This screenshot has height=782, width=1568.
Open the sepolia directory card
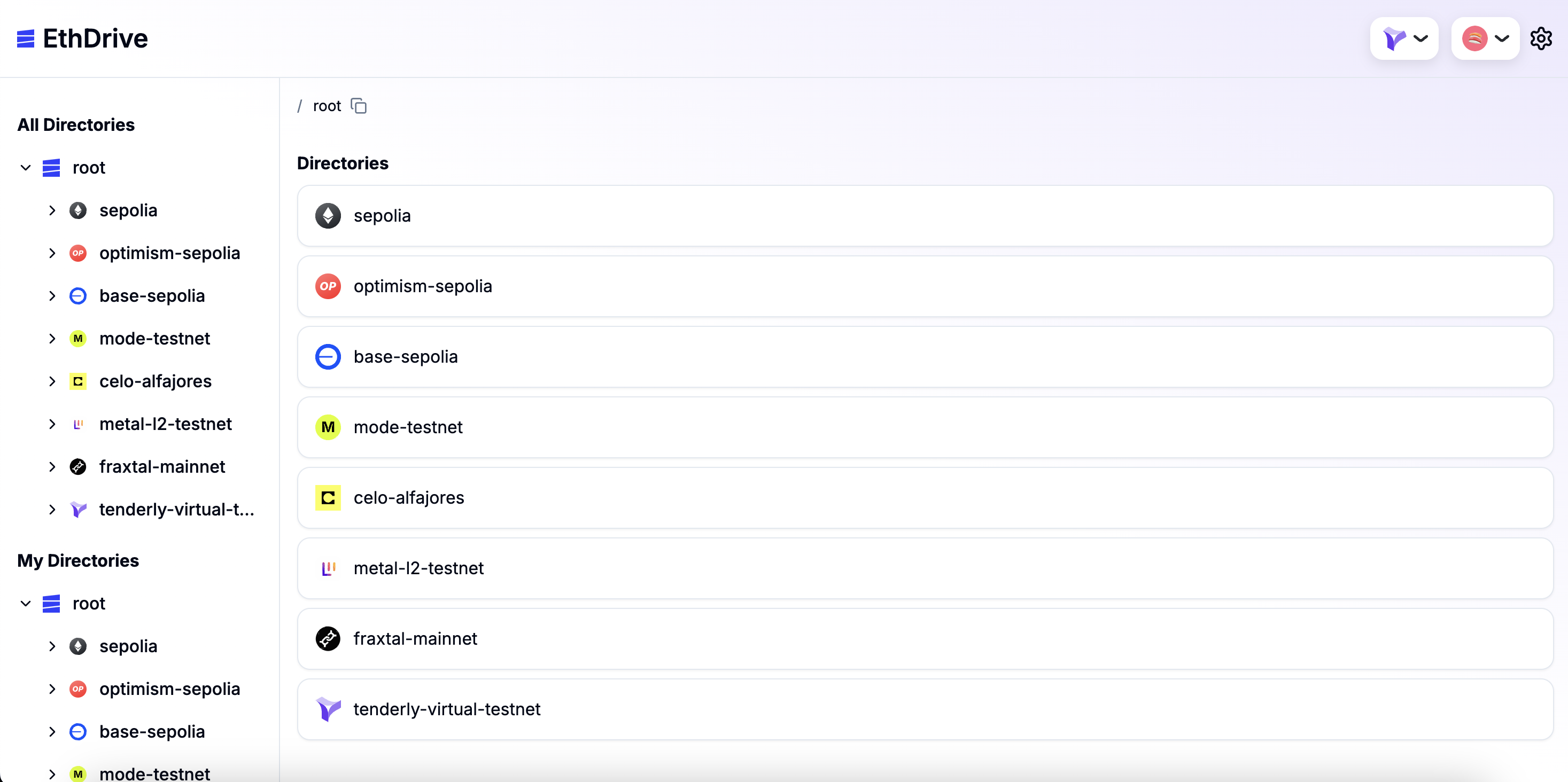pyautogui.click(x=924, y=216)
